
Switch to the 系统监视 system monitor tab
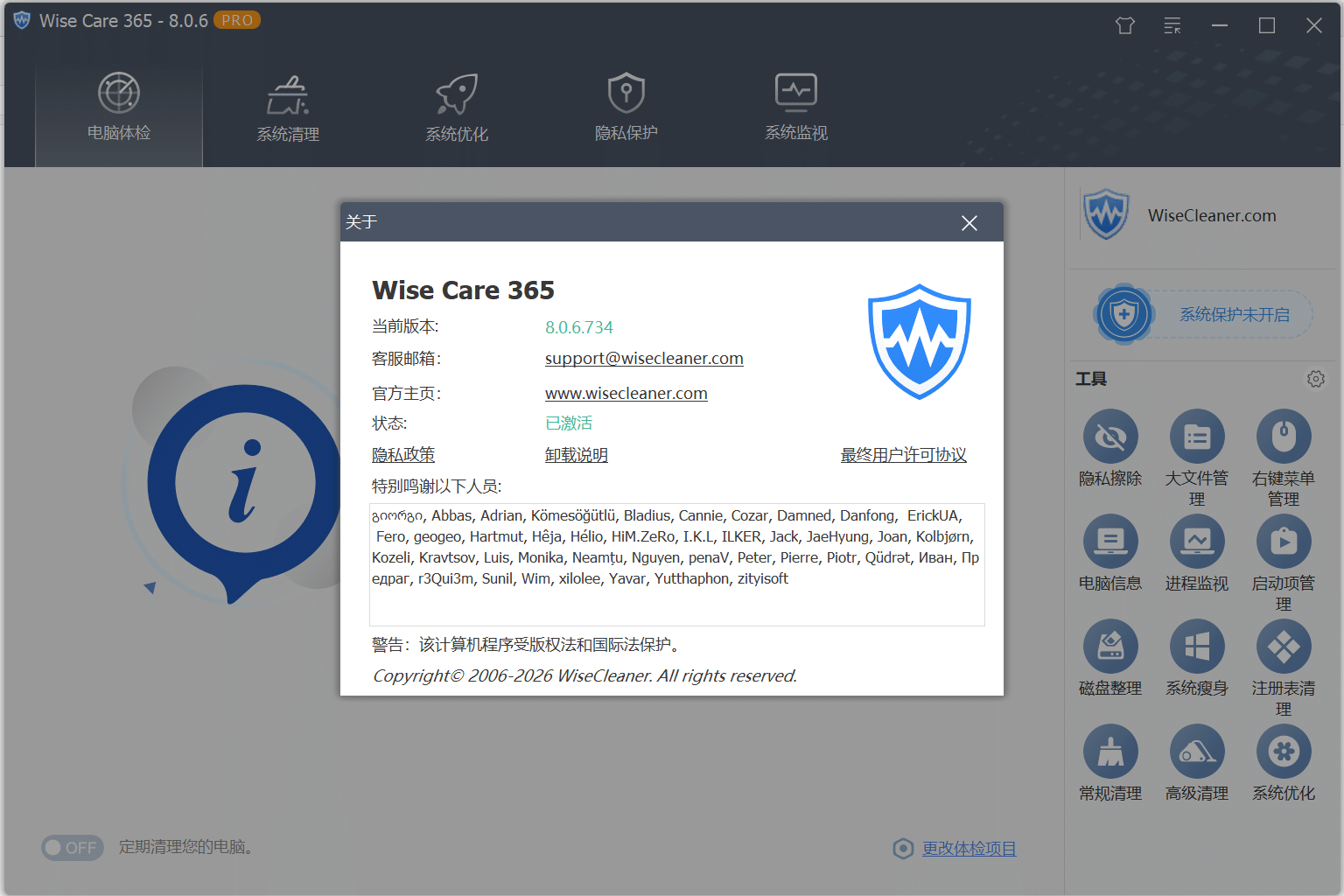click(x=796, y=108)
